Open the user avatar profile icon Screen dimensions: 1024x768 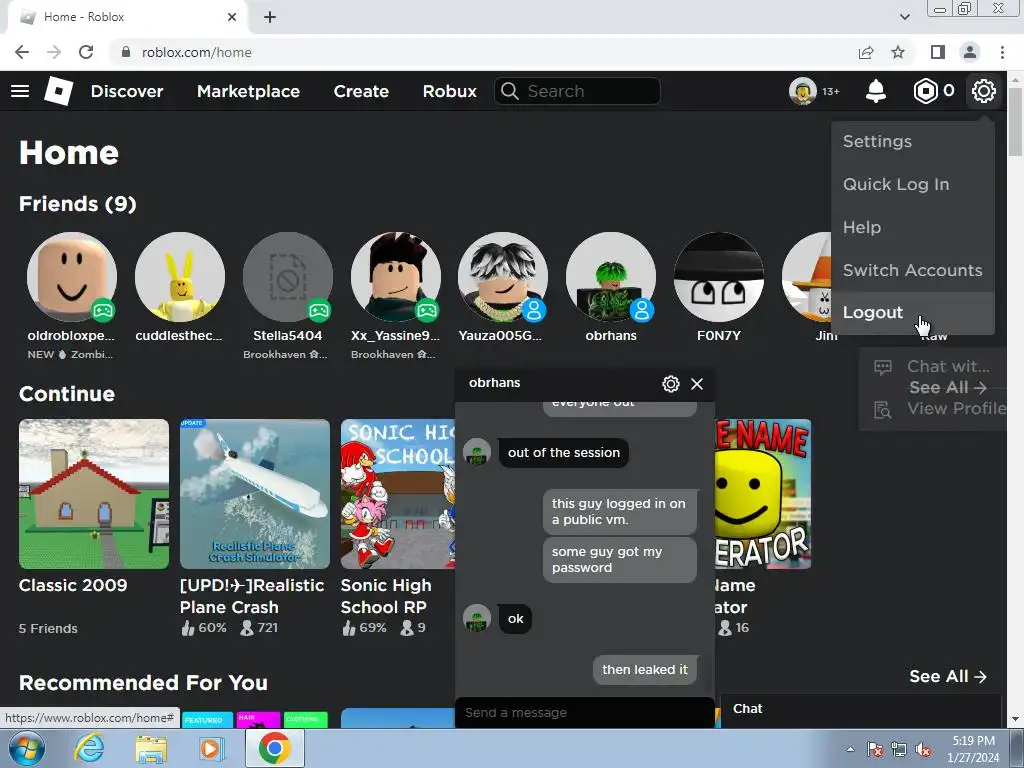[803, 91]
